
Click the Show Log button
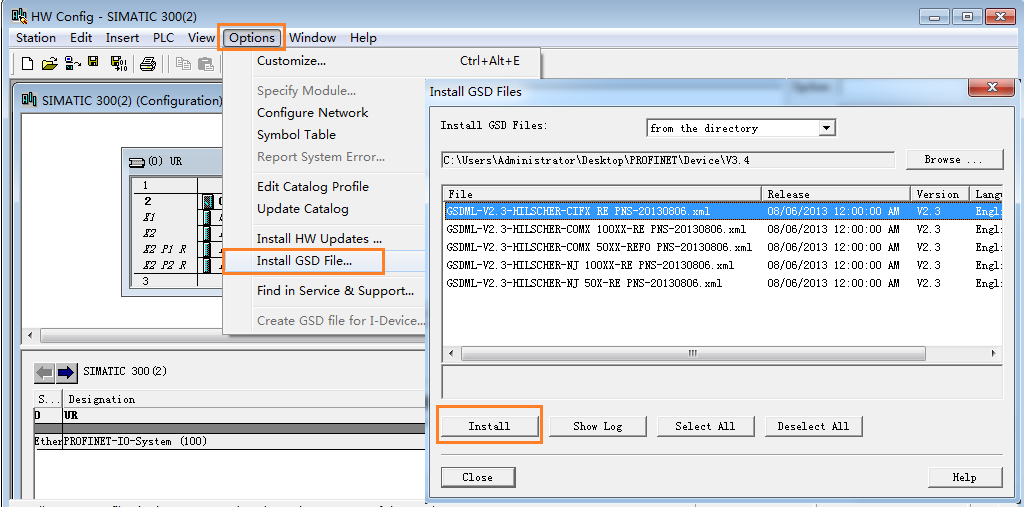(x=598, y=426)
